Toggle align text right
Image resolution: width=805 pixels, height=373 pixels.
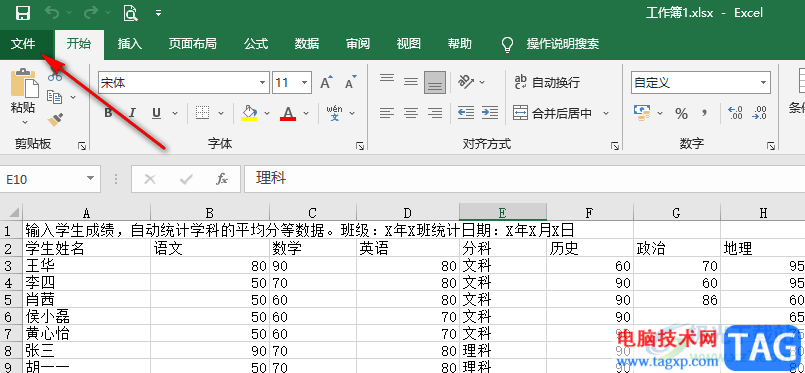(x=435, y=113)
